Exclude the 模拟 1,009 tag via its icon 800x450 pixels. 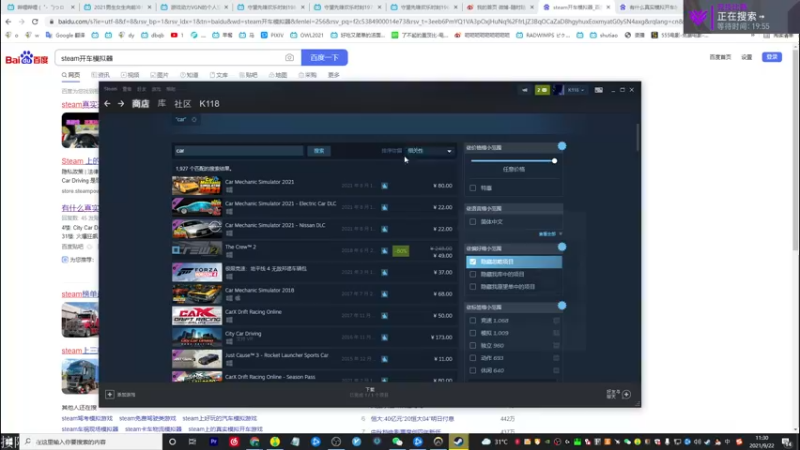click(556, 333)
